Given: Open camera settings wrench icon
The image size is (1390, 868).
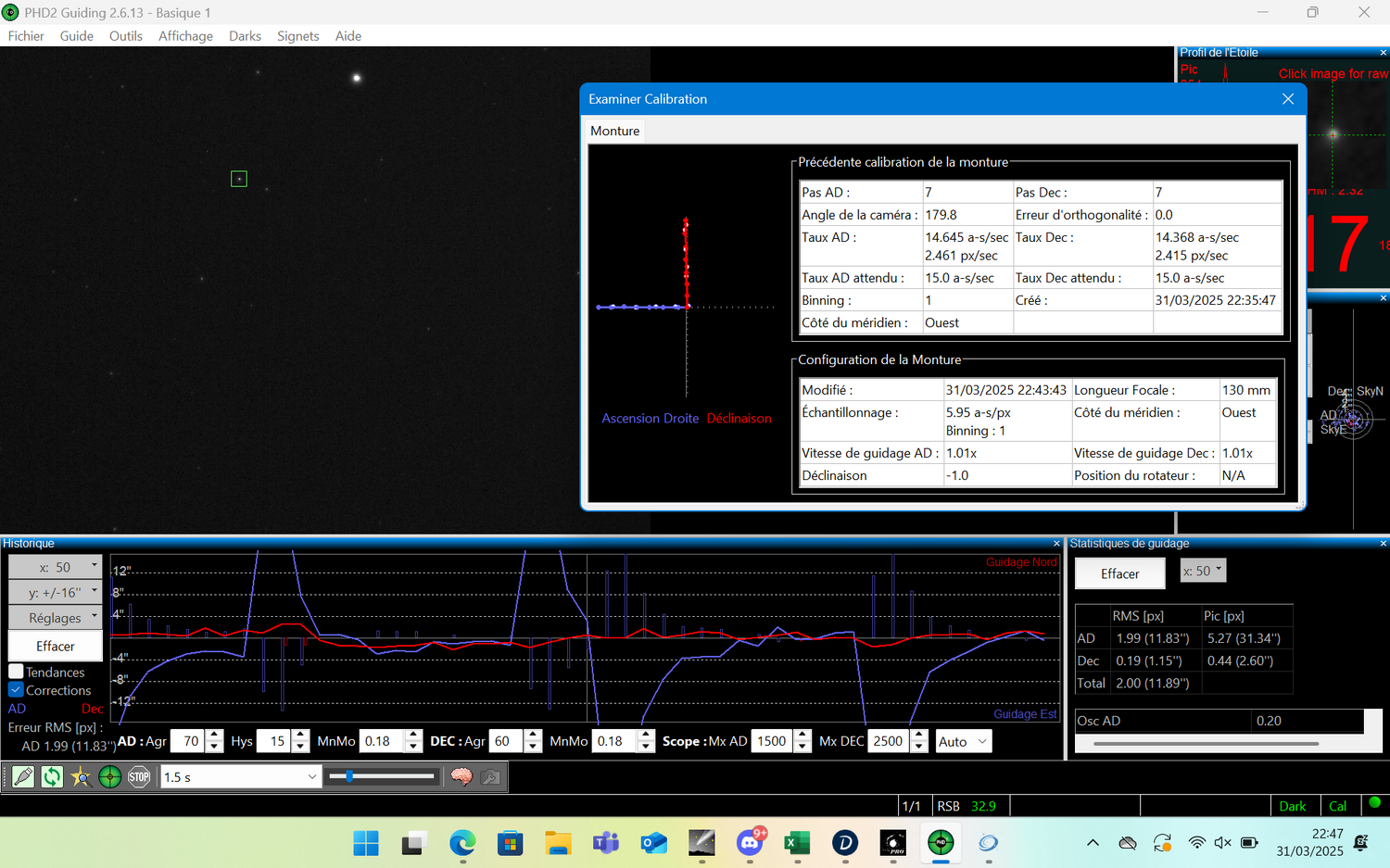Looking at the screenshot, I should [491, 777].
